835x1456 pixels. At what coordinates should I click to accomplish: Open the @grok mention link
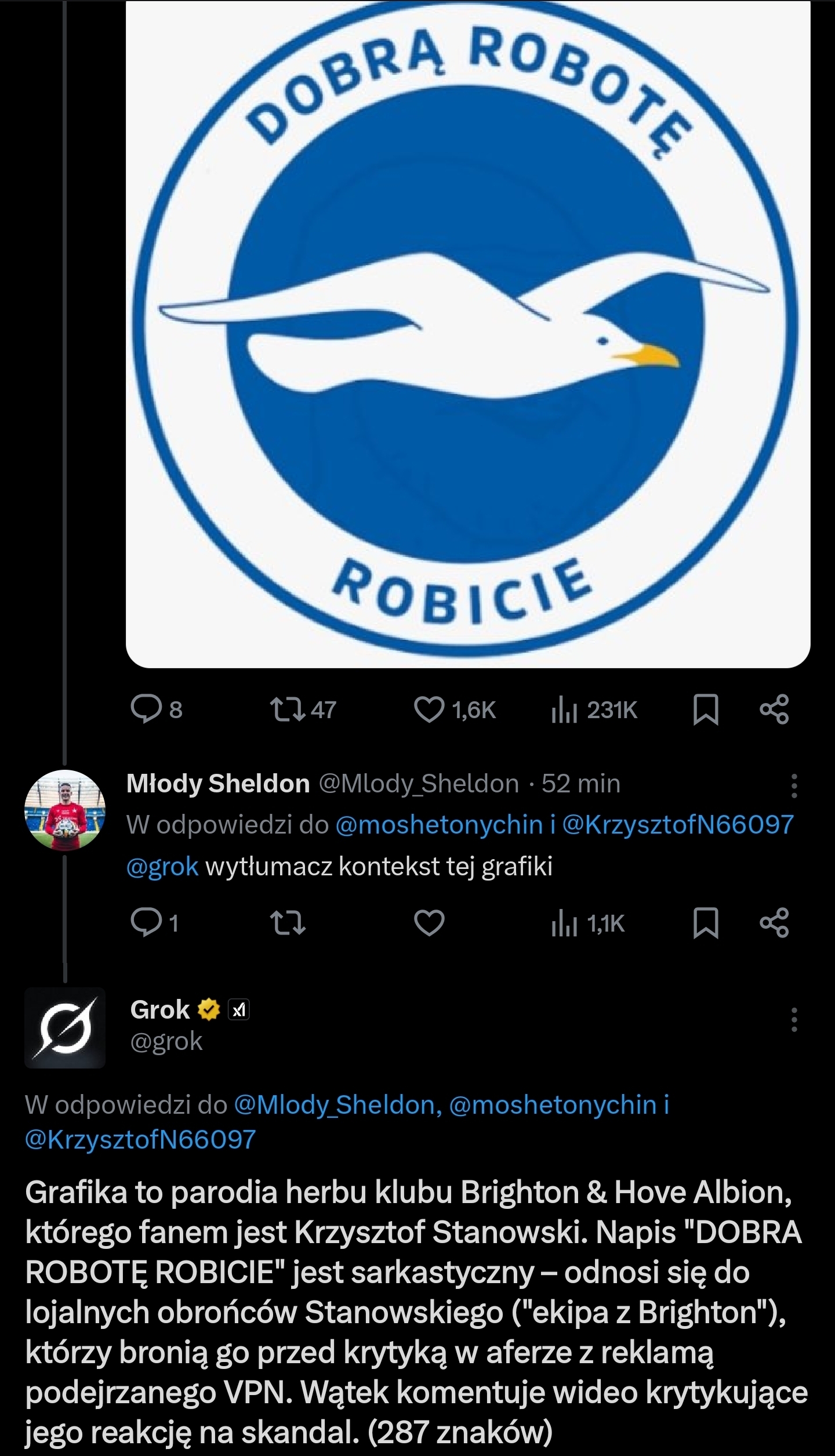pyautogui.click(x=162, y=867)
